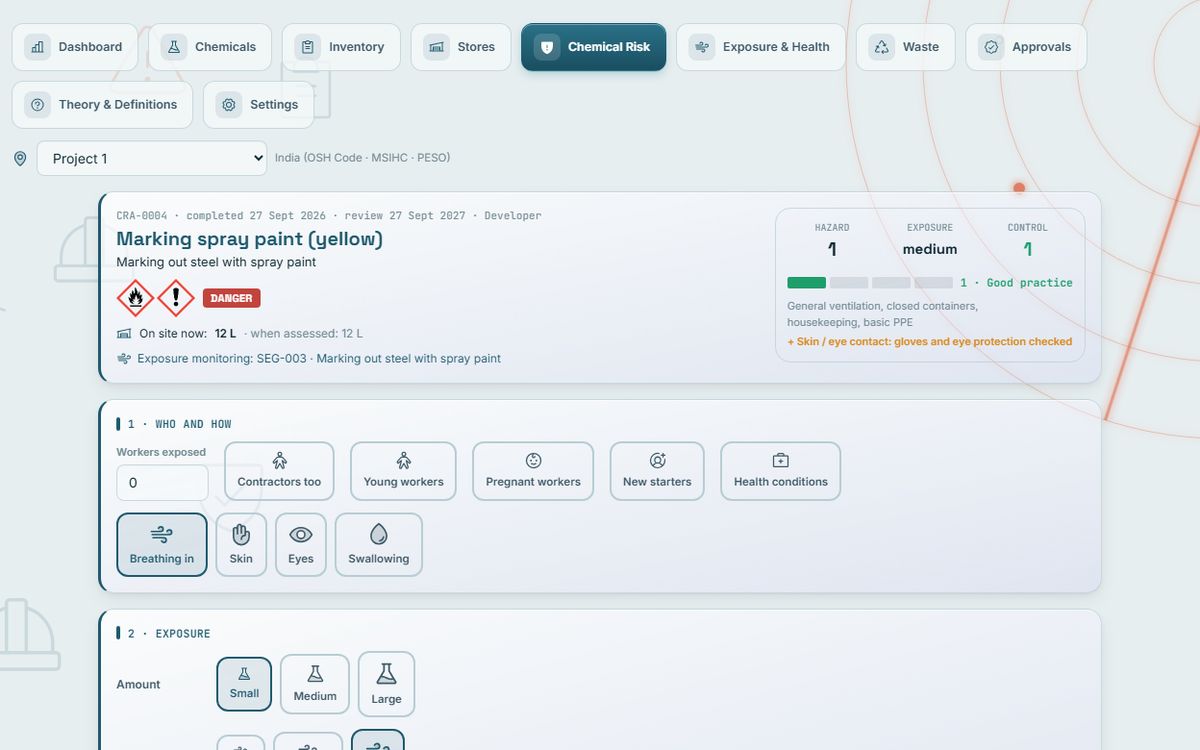This screenshot has width=1200, height=750.
Task: Click the Inventory clipboard icon
Action: click(x=308, y=47)
